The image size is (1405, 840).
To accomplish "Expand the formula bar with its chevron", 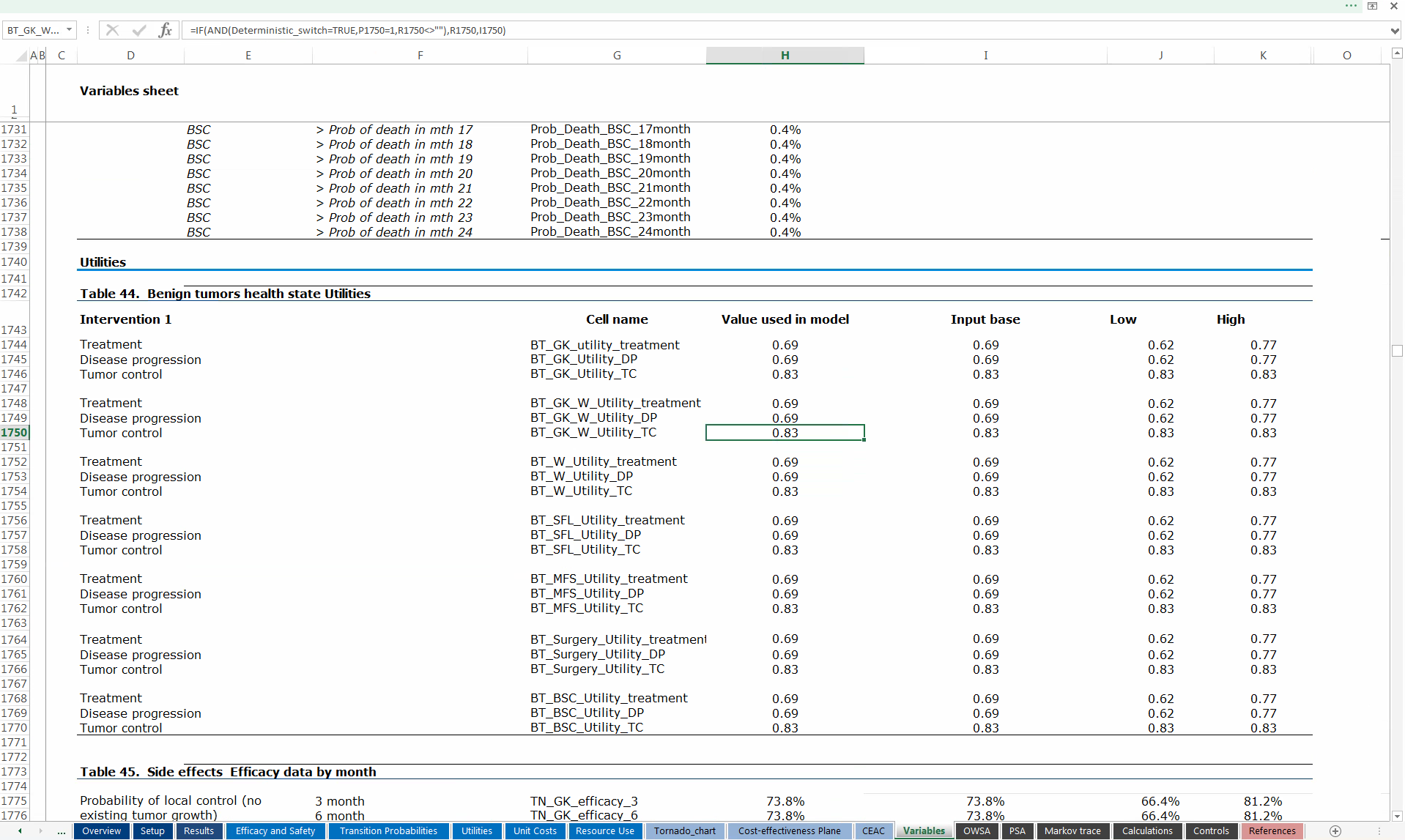I will coord(1395,30).
